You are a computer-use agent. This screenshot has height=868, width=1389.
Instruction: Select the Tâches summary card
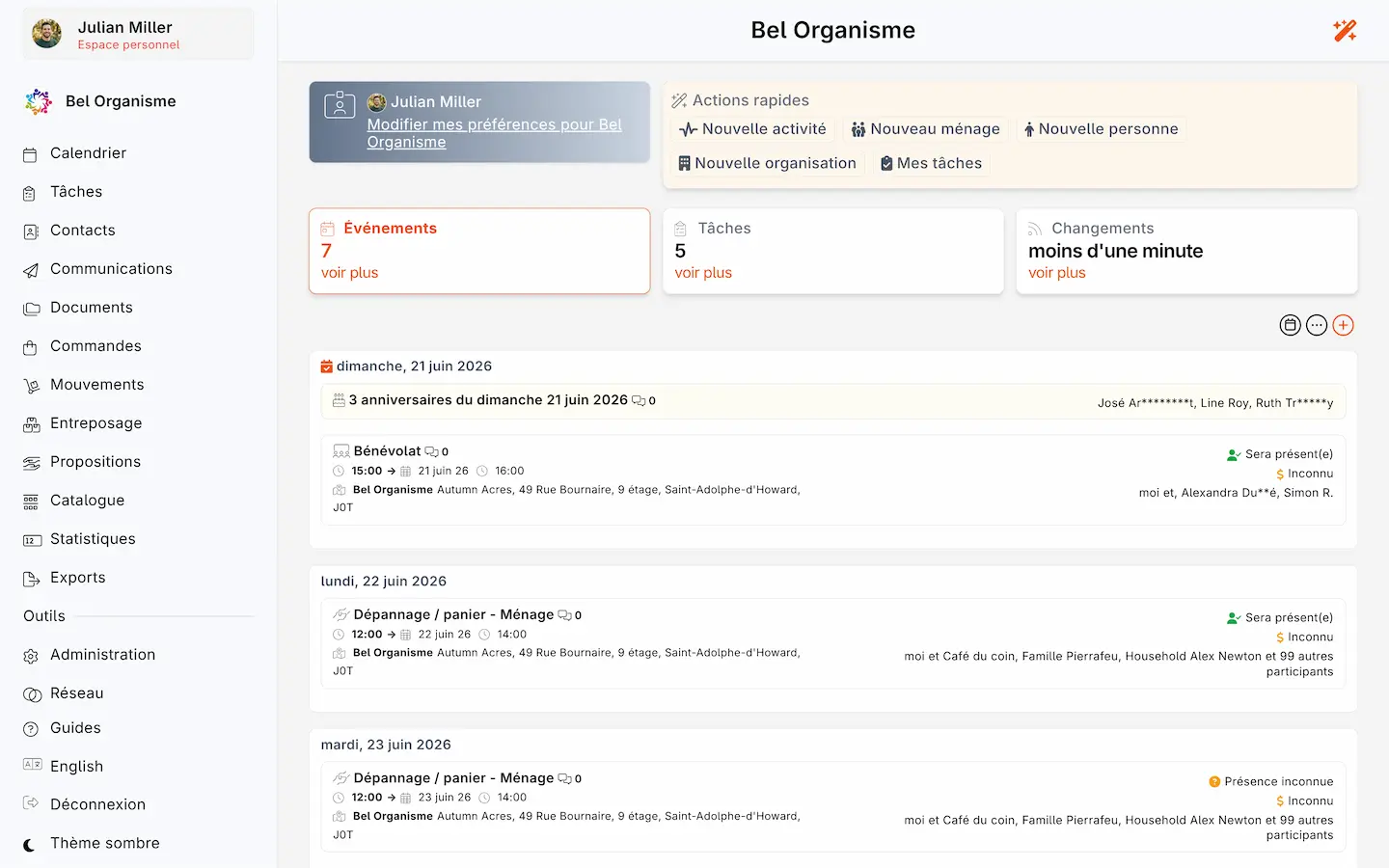(833, 251)
